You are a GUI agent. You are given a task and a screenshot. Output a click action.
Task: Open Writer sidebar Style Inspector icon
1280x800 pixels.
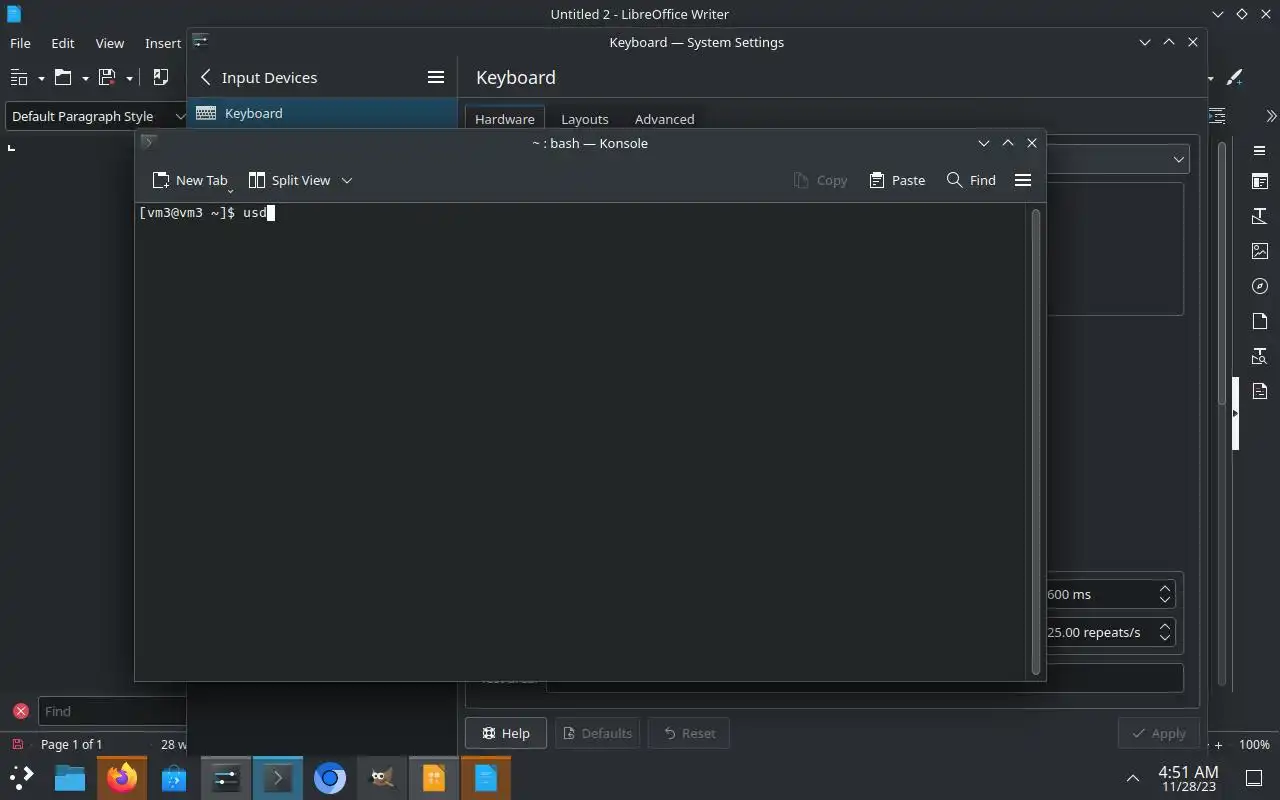1260,356
